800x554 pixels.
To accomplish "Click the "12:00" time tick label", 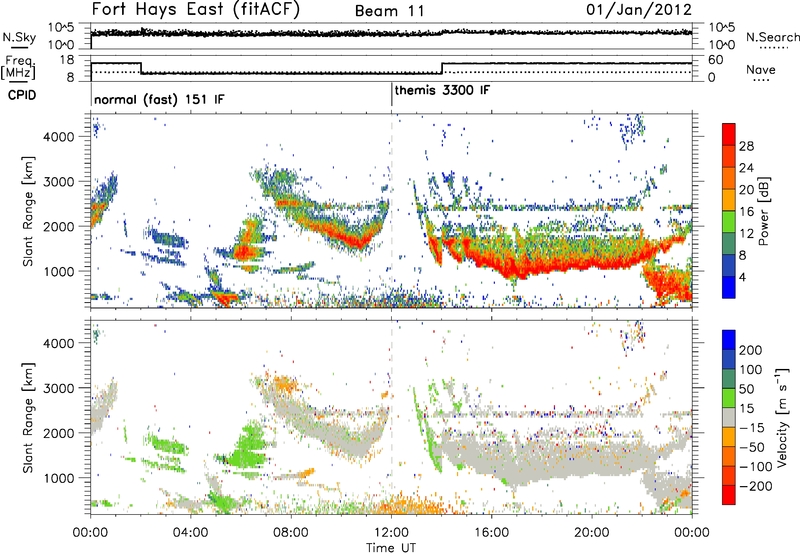I will [x=392, y=533].
